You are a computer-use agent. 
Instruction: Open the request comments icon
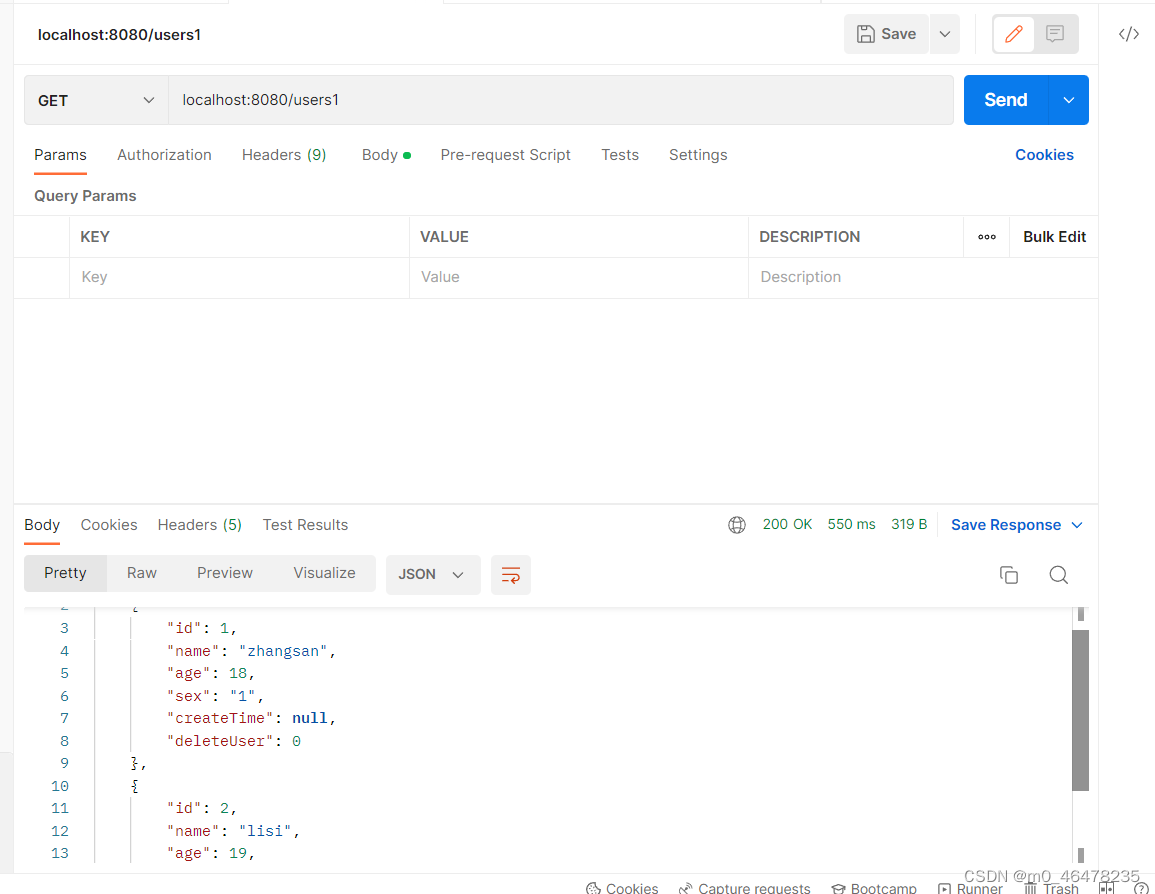coord(1055,33)
